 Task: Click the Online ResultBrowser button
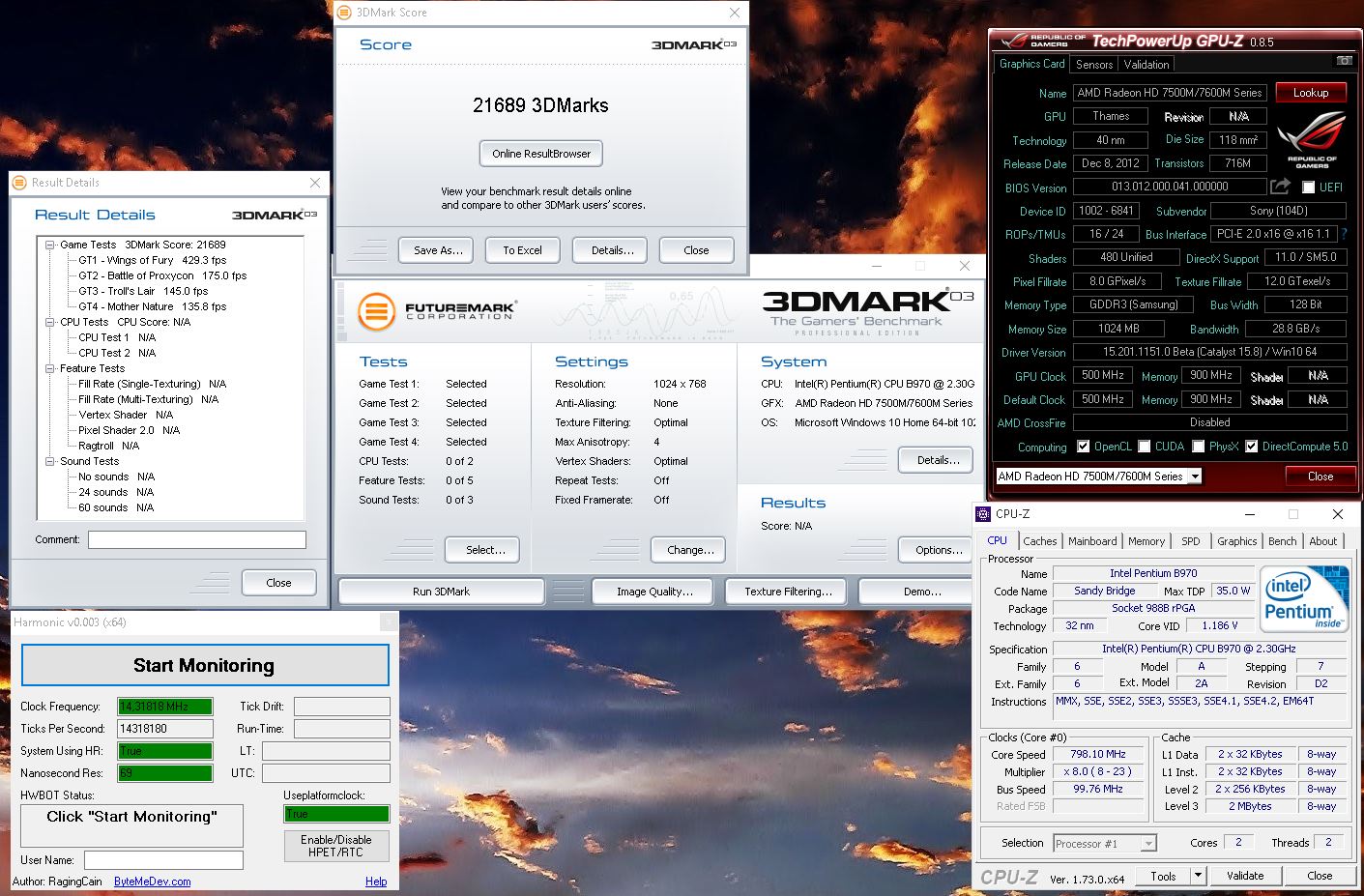coord(541,154)
